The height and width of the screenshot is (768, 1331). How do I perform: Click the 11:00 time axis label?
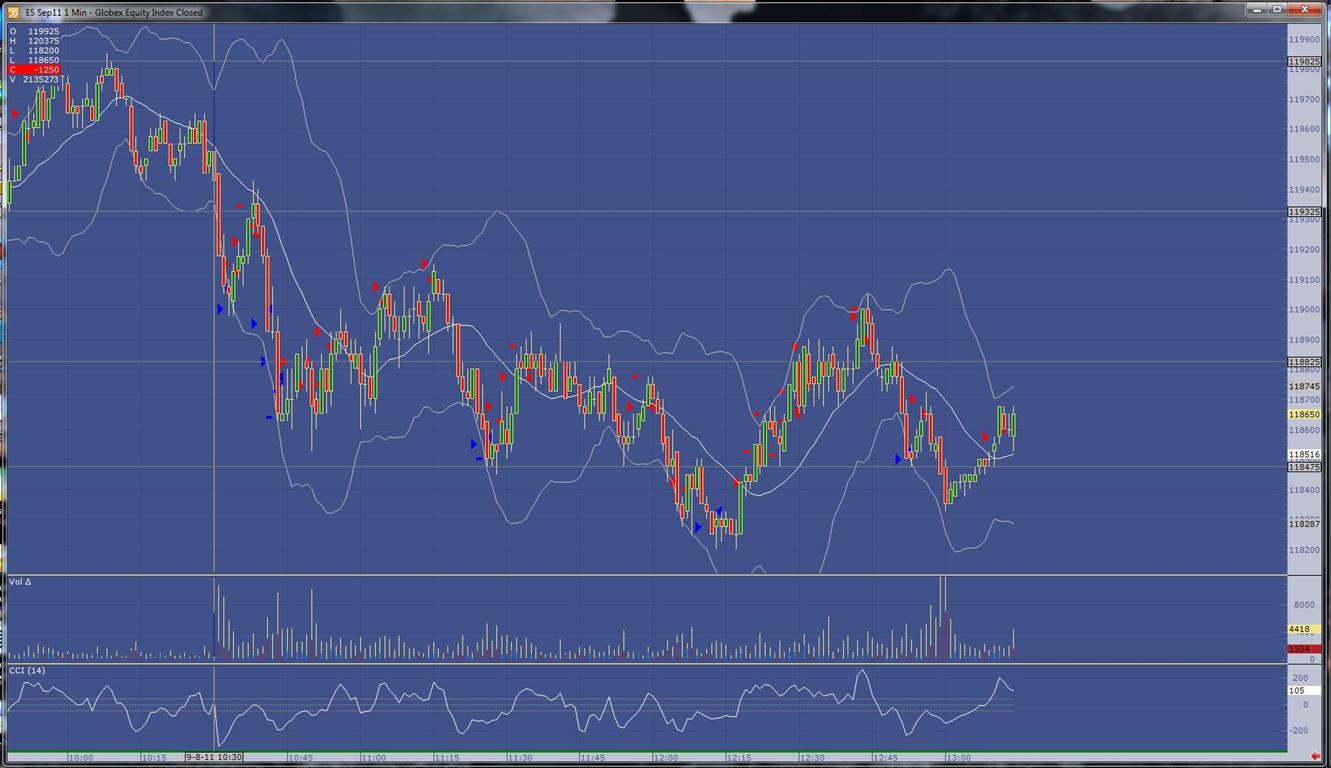click(x=373, y=758)
